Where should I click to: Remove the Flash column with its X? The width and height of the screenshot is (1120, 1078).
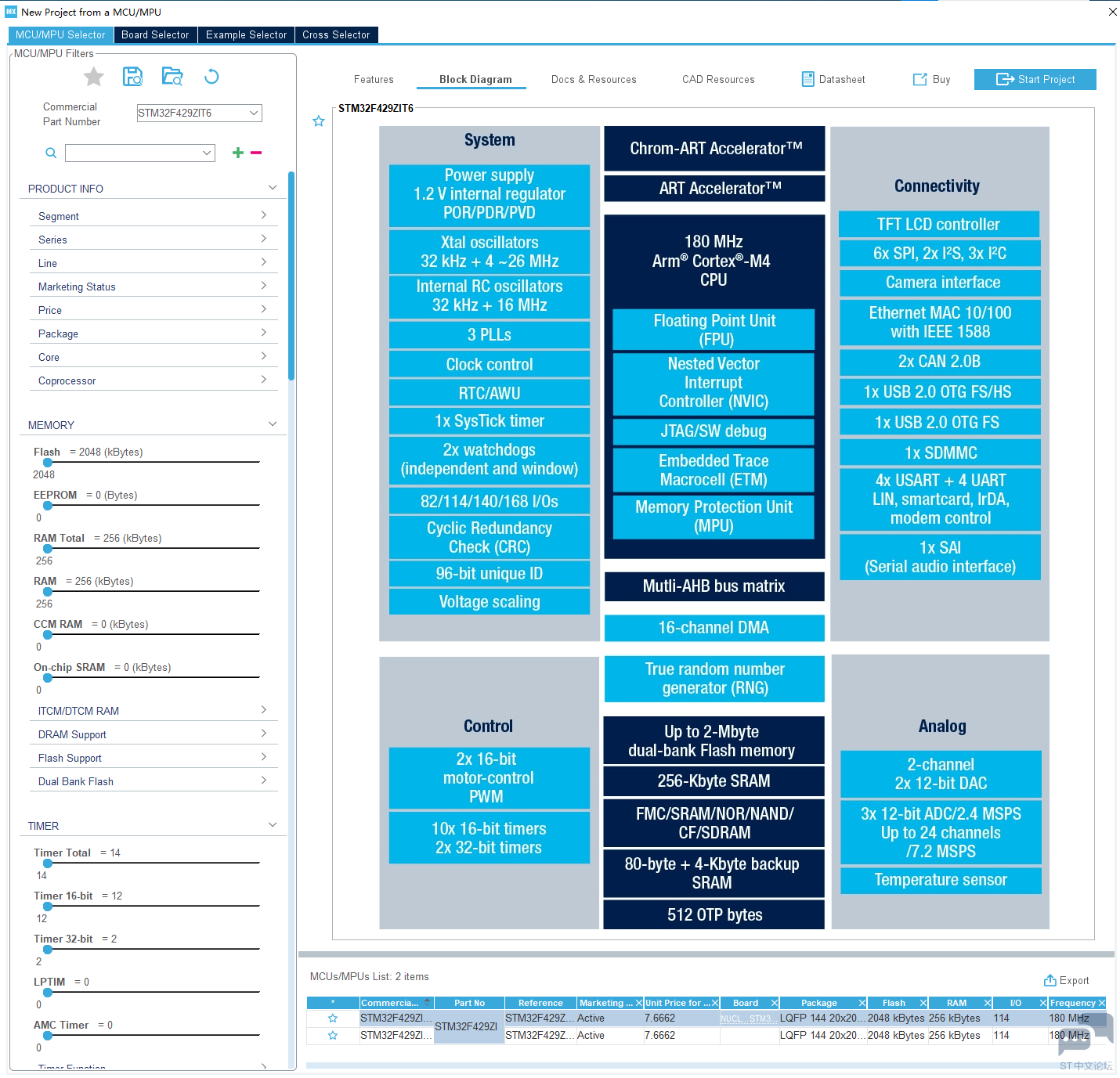tap(923, 1003)
